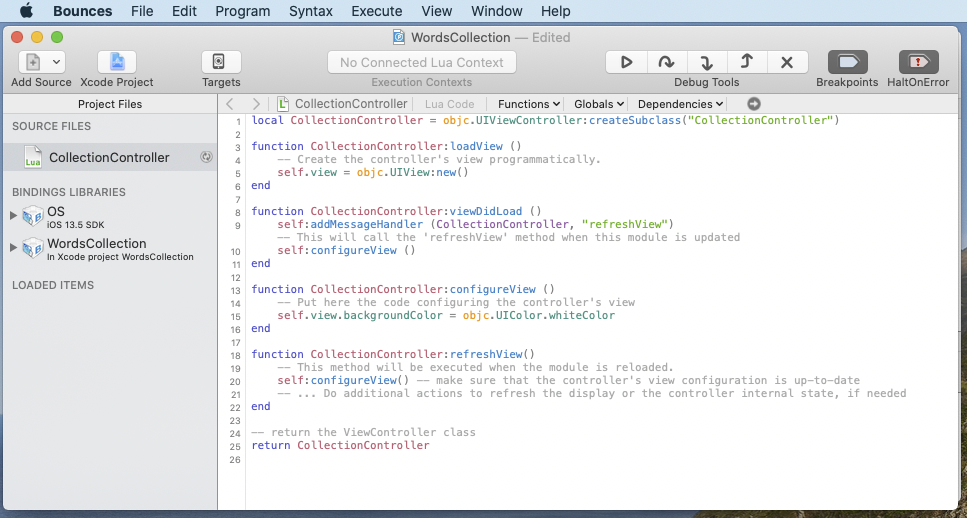Screen dimensions: 967x518
Task: Click the Lua file icon next to CollectionController
Action: (x=33, y=157)
